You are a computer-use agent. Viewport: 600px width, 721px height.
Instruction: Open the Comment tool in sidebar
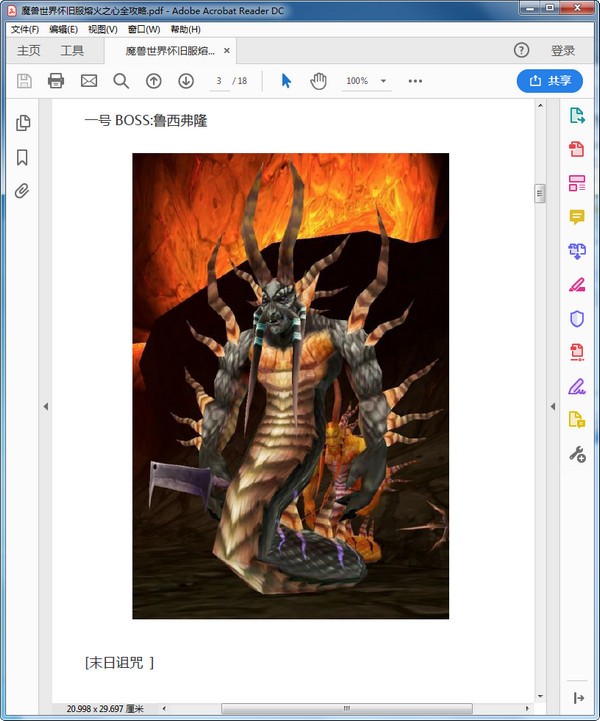(x=577, y=217)
